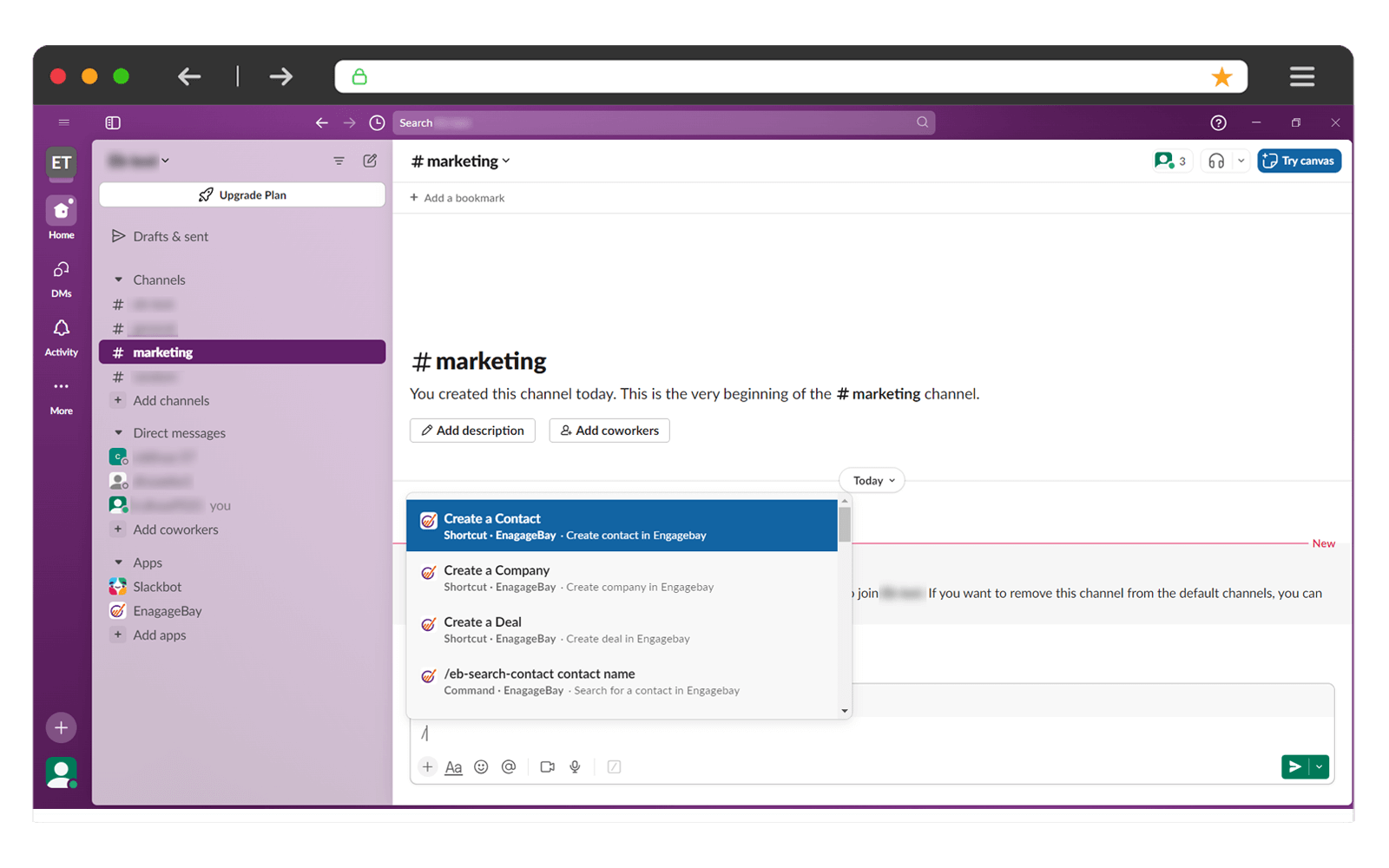Screen dimensions: 1389x868
Task: Click the browser back arrow
Action: pyautogui.click(x=189, y=76)
